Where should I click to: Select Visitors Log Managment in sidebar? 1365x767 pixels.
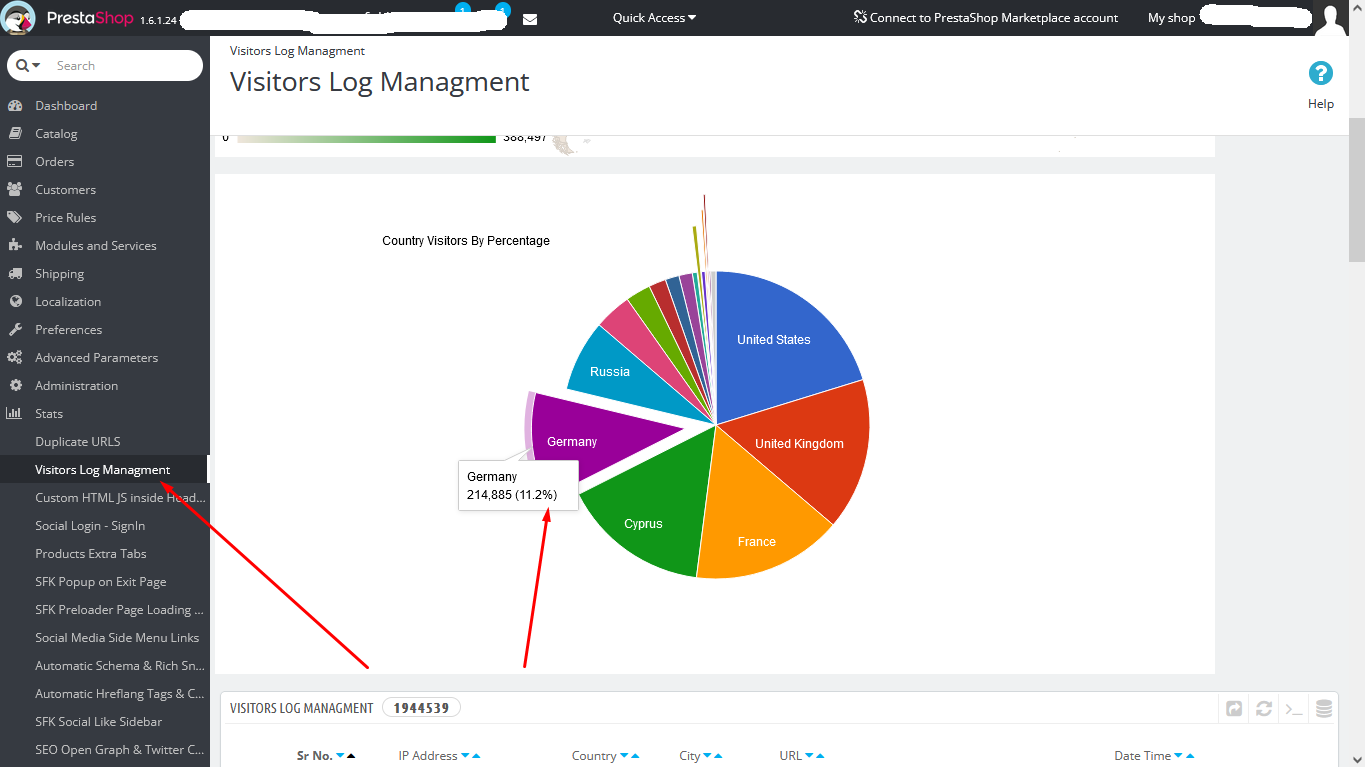103,470
